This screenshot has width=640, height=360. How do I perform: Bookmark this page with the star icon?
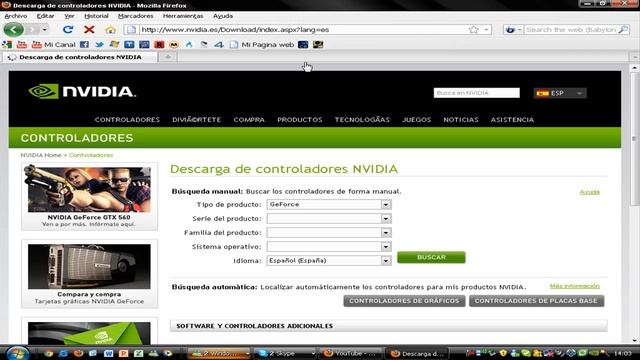pos(473,29)
